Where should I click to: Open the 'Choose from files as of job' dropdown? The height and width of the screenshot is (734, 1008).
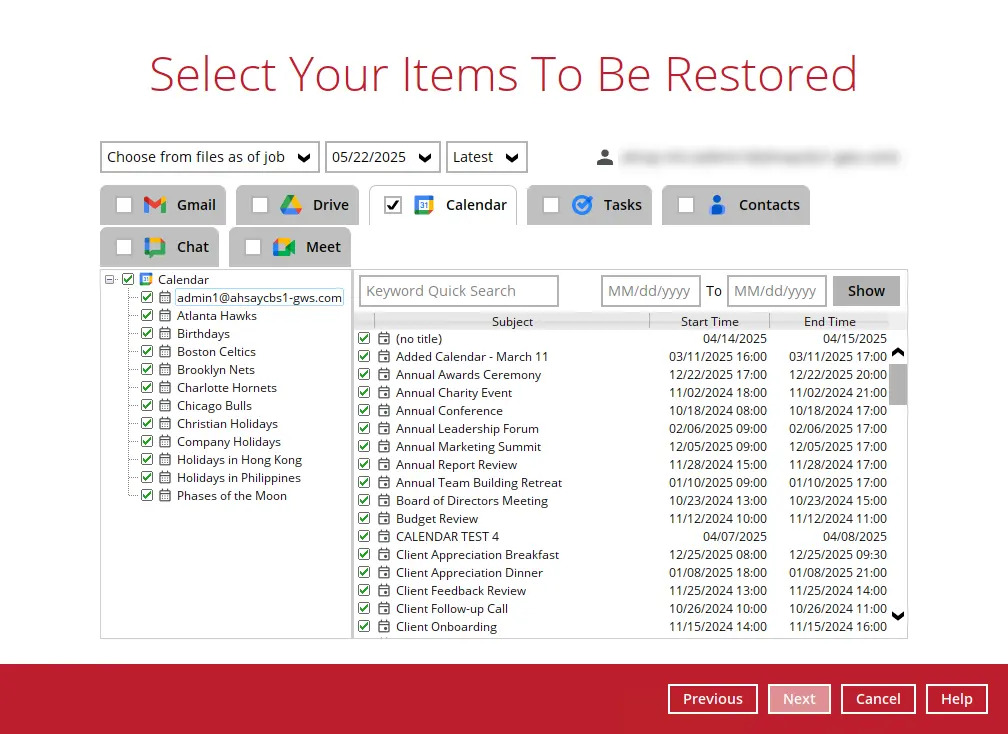click(x=209, y=157)
